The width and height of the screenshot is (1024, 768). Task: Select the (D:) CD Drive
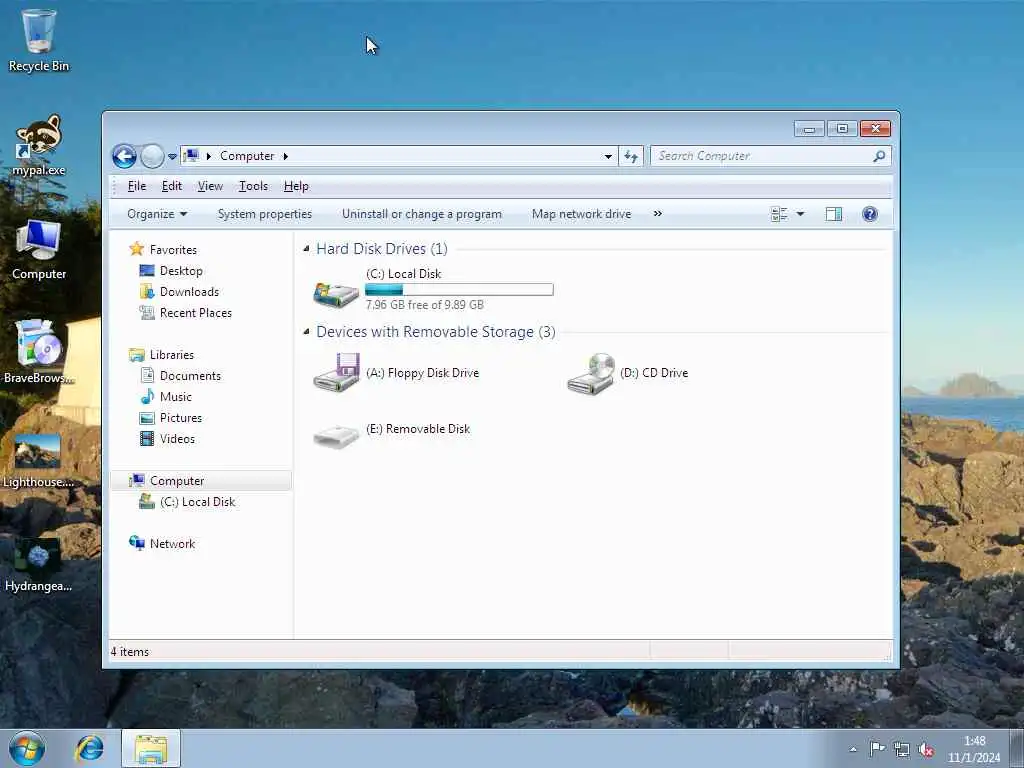(628, 373)
